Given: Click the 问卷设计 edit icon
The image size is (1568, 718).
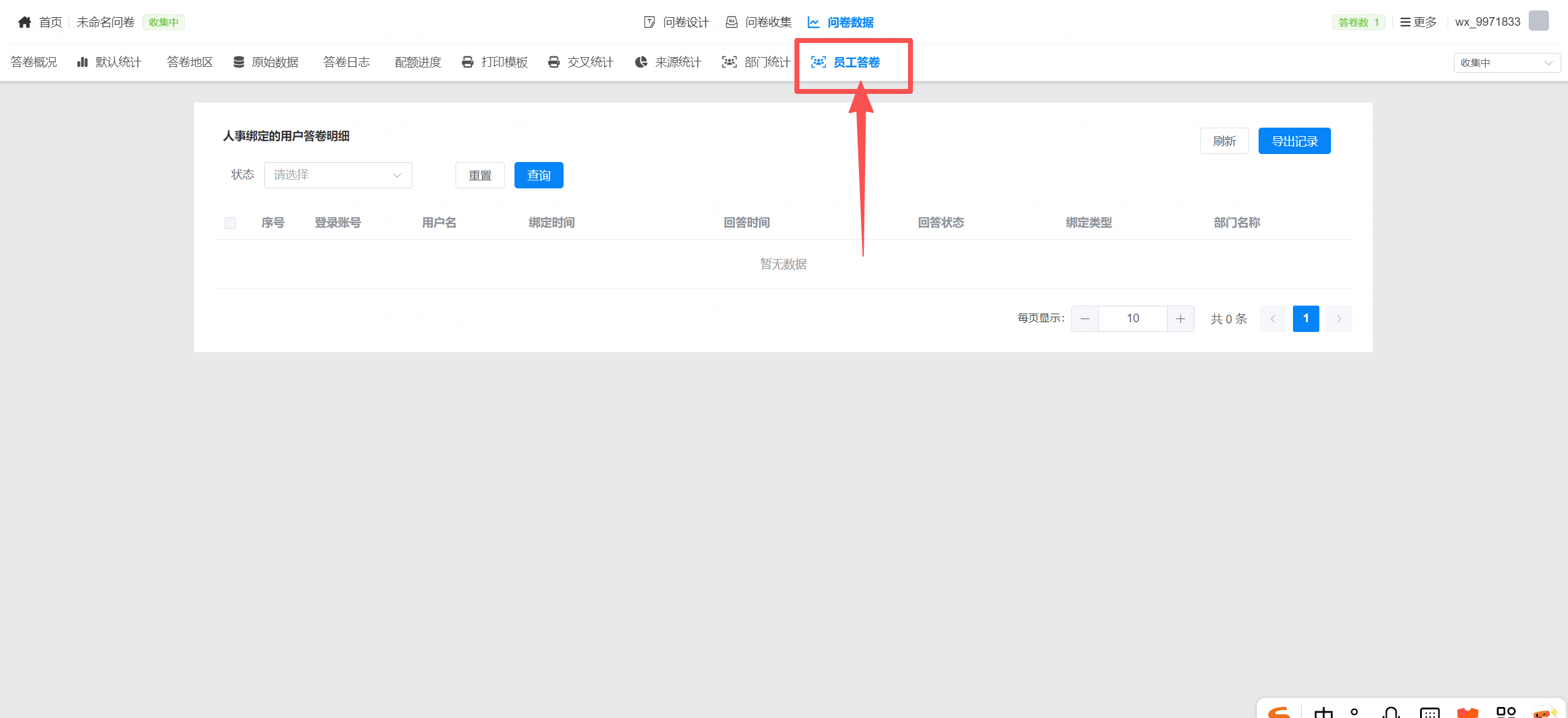Looking at the screenshot, I should click(650, 22).
